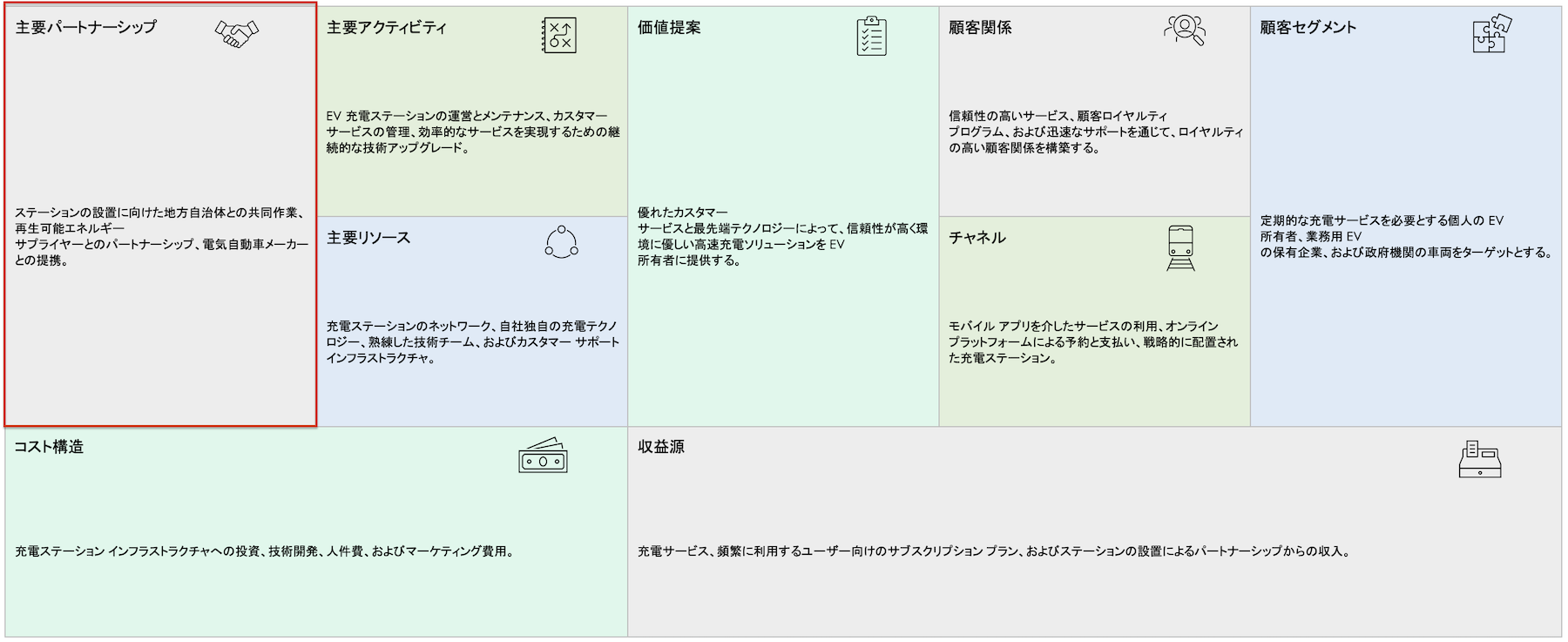Select the チャネル heading

point(977,237)
